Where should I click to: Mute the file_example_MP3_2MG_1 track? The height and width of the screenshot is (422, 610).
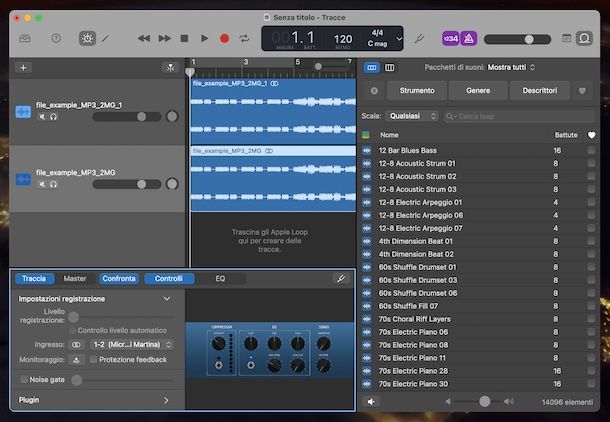pos(42,117)
